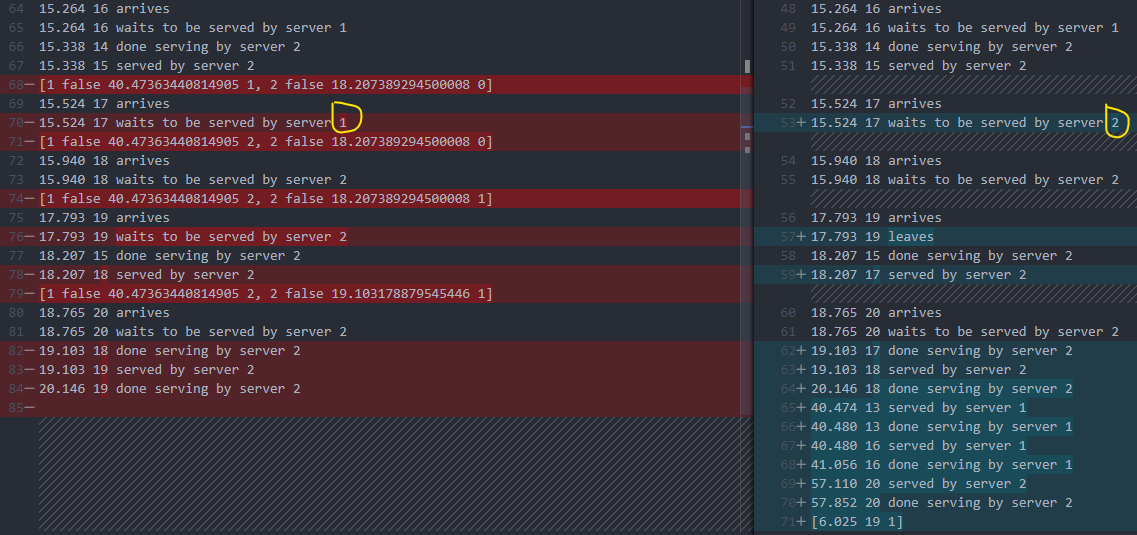Click added line '20.146 18 done serving by server 2'
This screenshot has height=535, width=1137.
tap(941, 389)
